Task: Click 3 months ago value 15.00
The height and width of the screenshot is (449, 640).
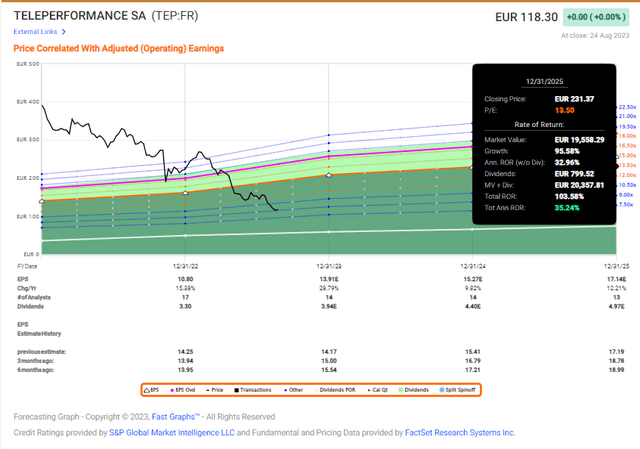Action: click(x=329, y=361)
